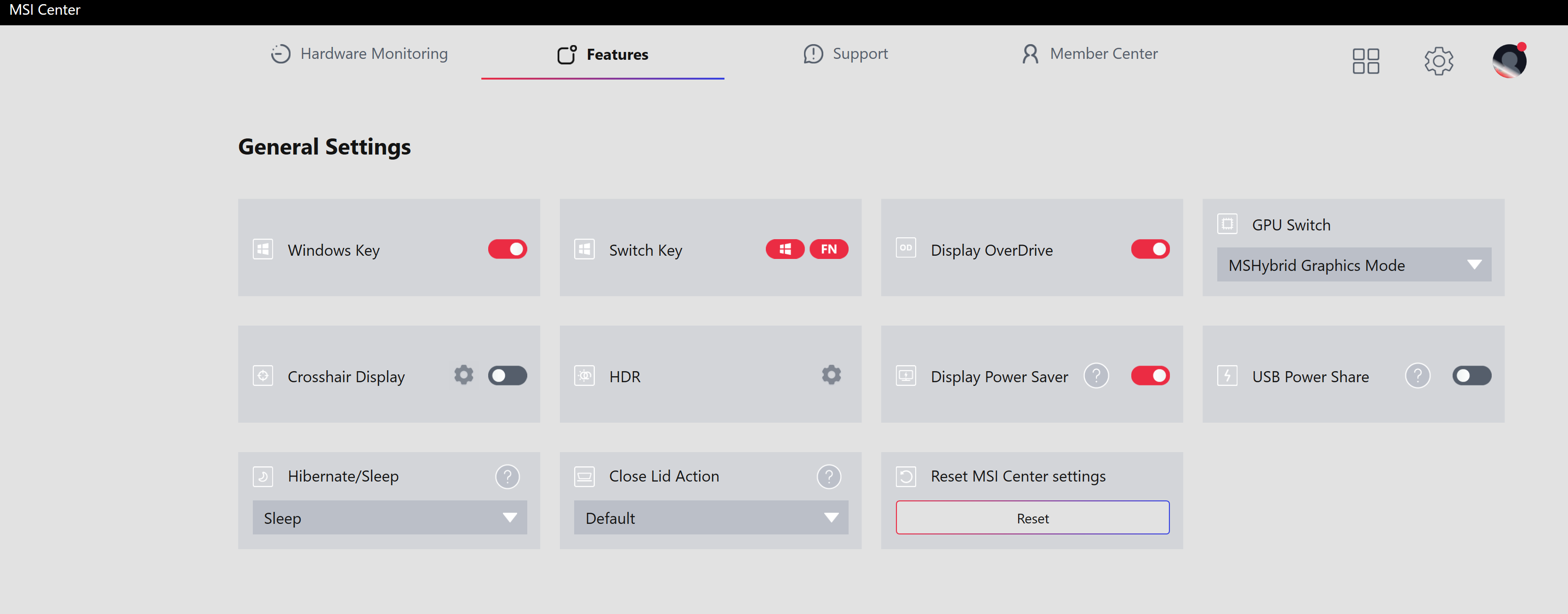Screen dimensions: 1568x614
Task: Disable Display OverDrive toggle
Action: (x=1150, y=249)
